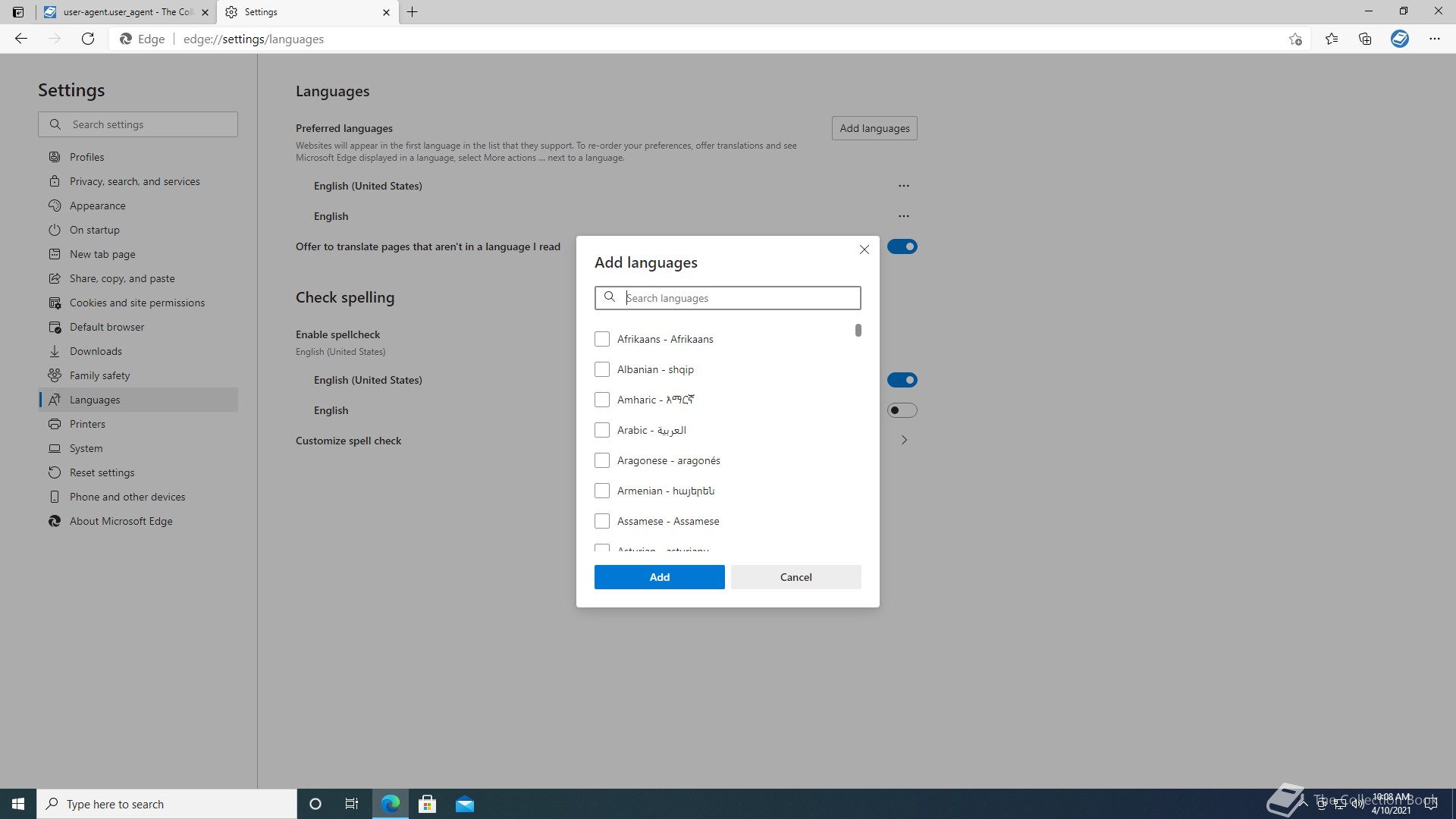Check the Afrikaans language checkbox
1456x819 pixels.
602,339
